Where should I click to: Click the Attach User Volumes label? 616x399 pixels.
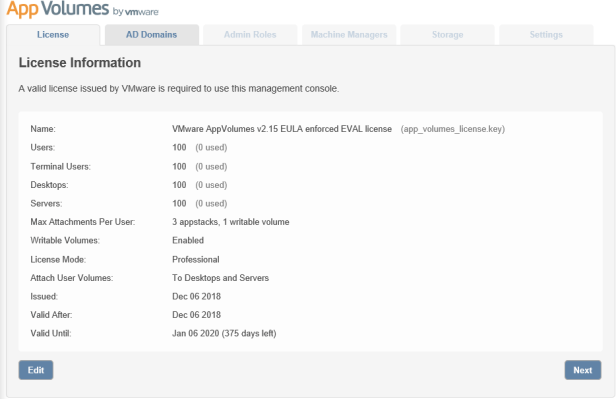coord(72,278)
